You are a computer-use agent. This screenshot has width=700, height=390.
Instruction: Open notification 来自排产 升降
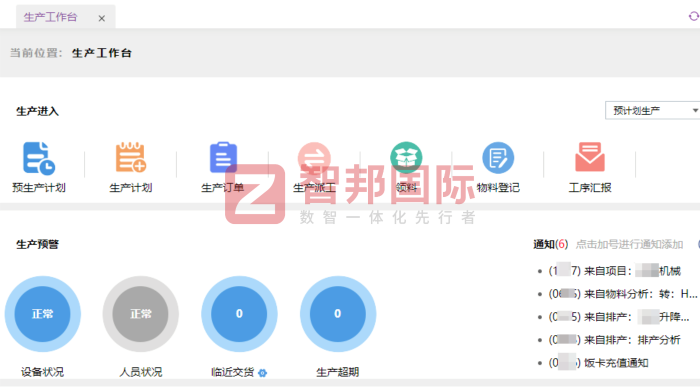619,317
